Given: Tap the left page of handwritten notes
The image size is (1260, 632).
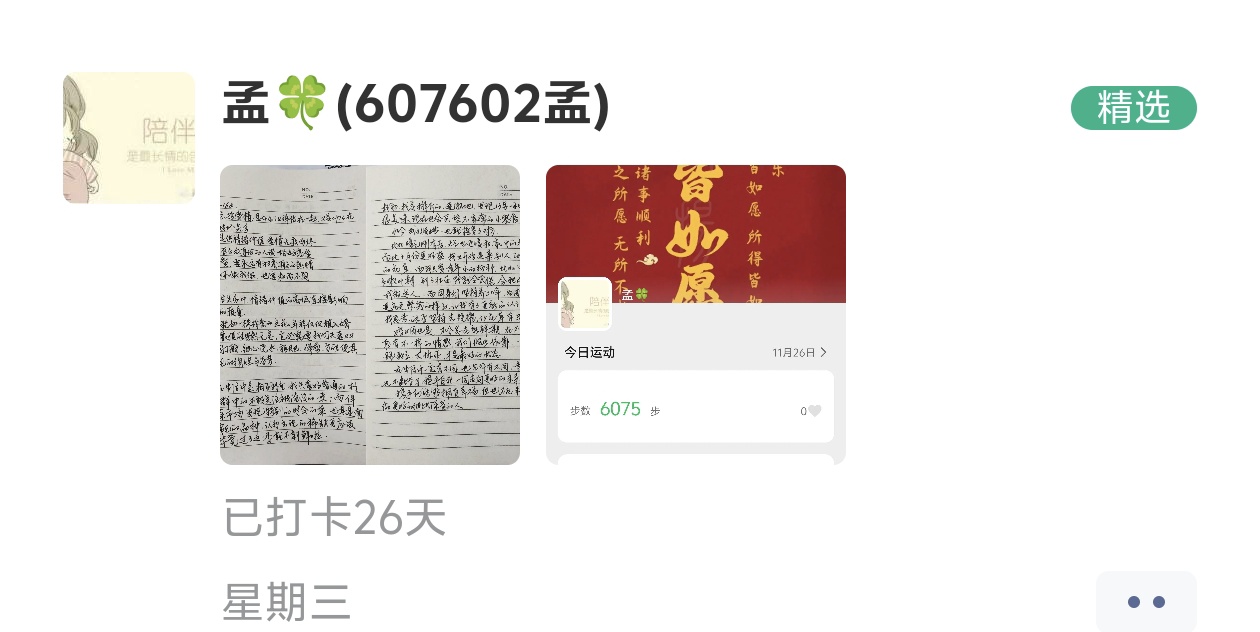Looking at the screenshot, I should [x=293, y=315].
